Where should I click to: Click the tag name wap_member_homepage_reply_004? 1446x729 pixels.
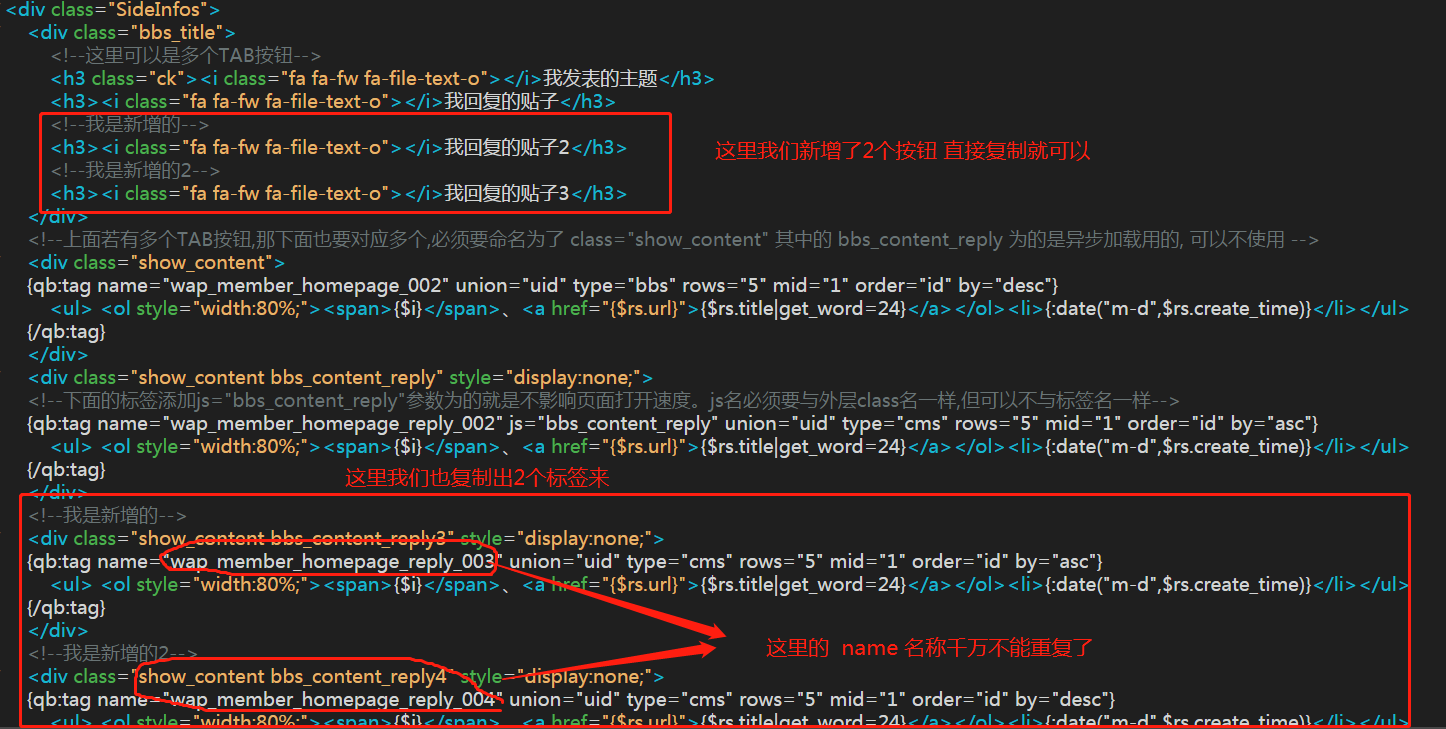(331, 700)
